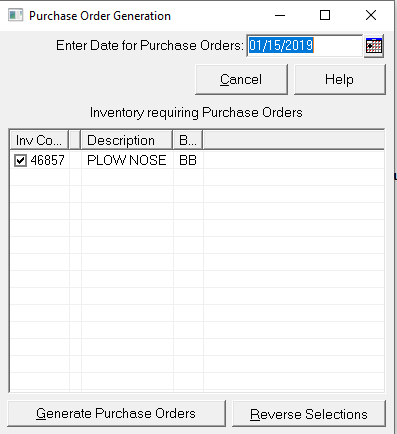The height and width of the screenshot is (434, 397).
Task: Click into the purchase order date field
Action: 304,45
